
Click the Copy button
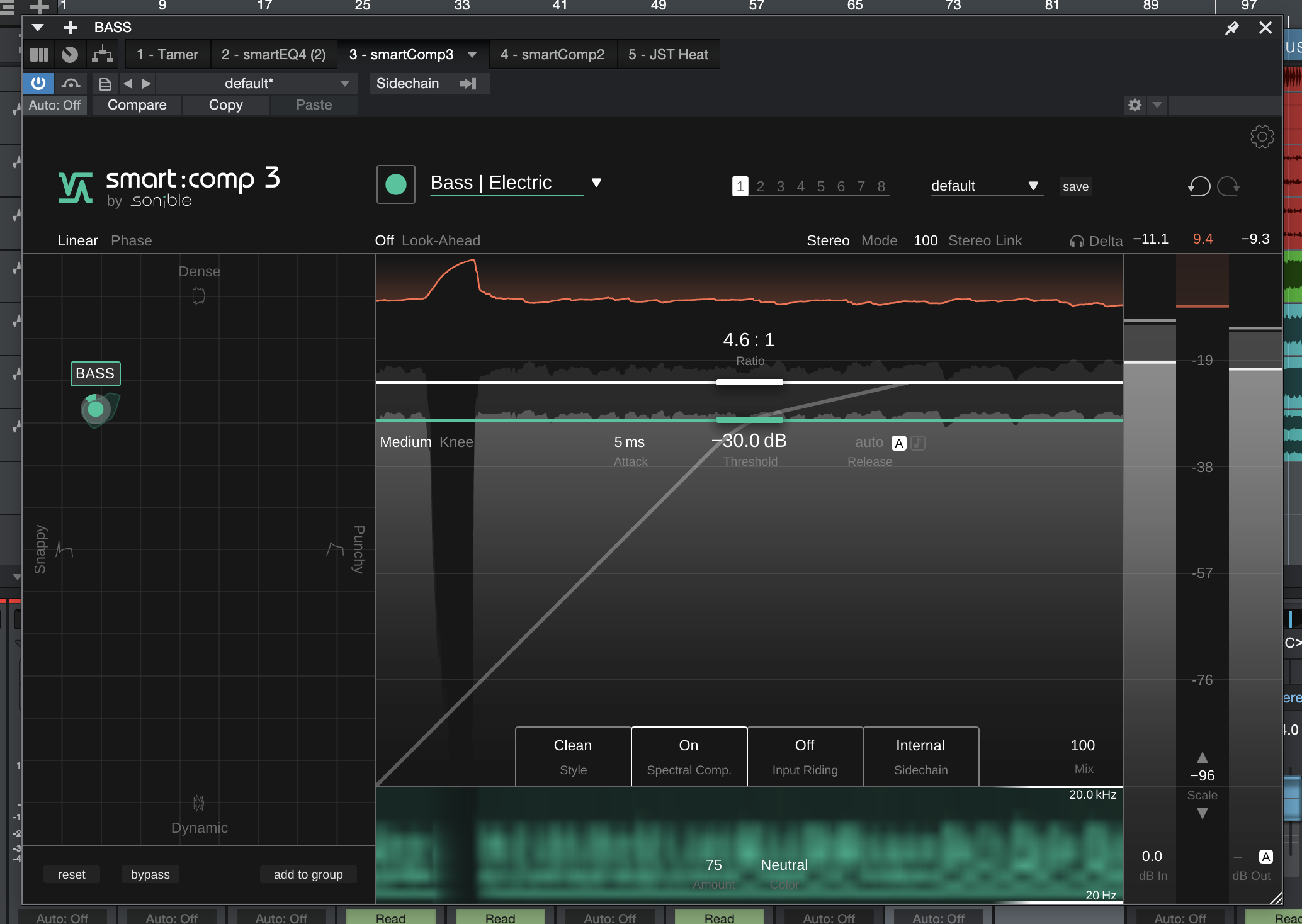226,105
